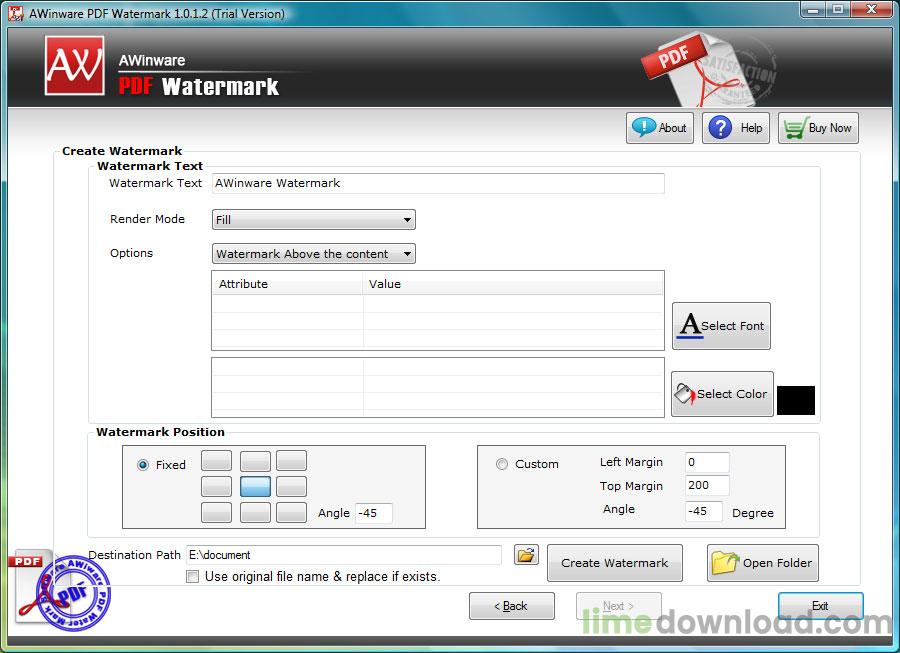Go Back to the previous step
900x653 pixels.
pos(511,606)
